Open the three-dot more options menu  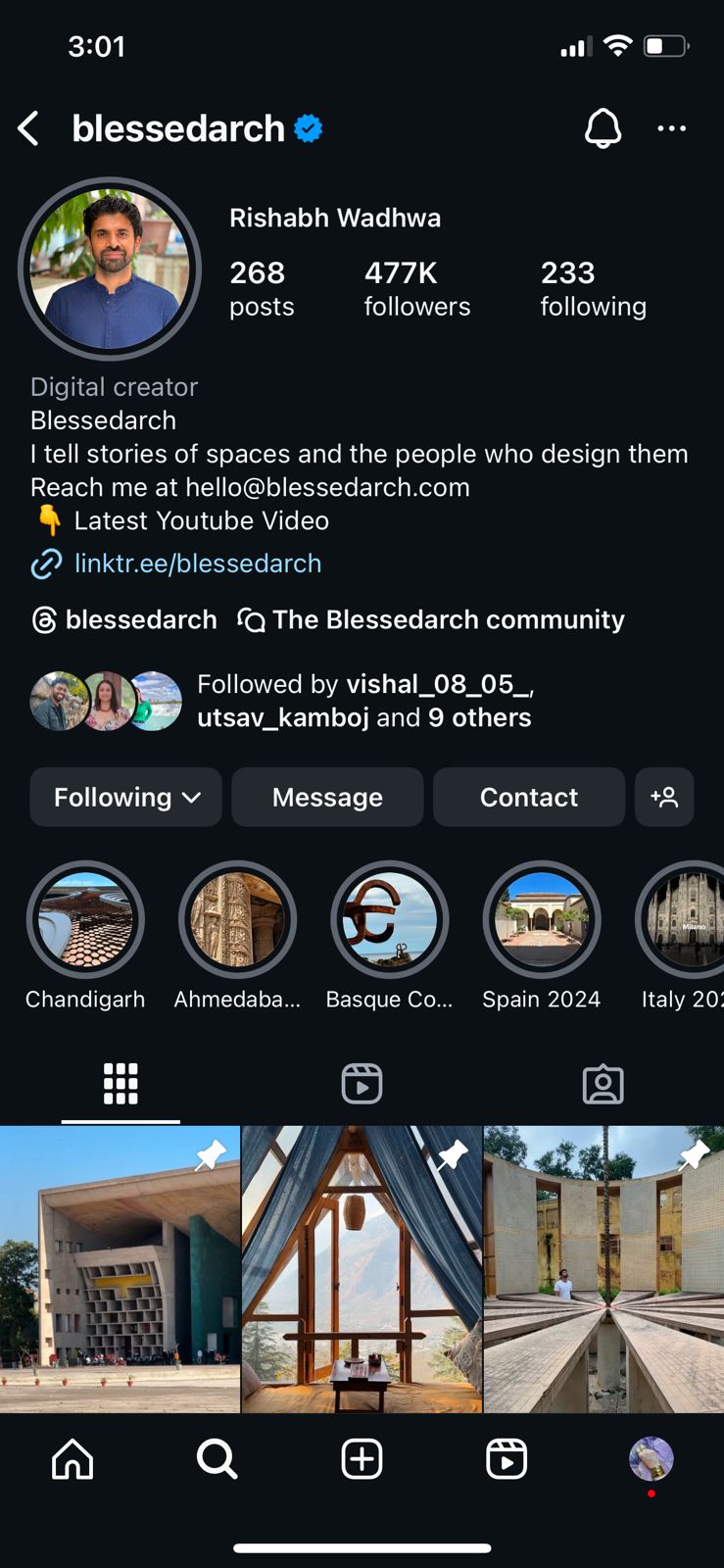671,128
